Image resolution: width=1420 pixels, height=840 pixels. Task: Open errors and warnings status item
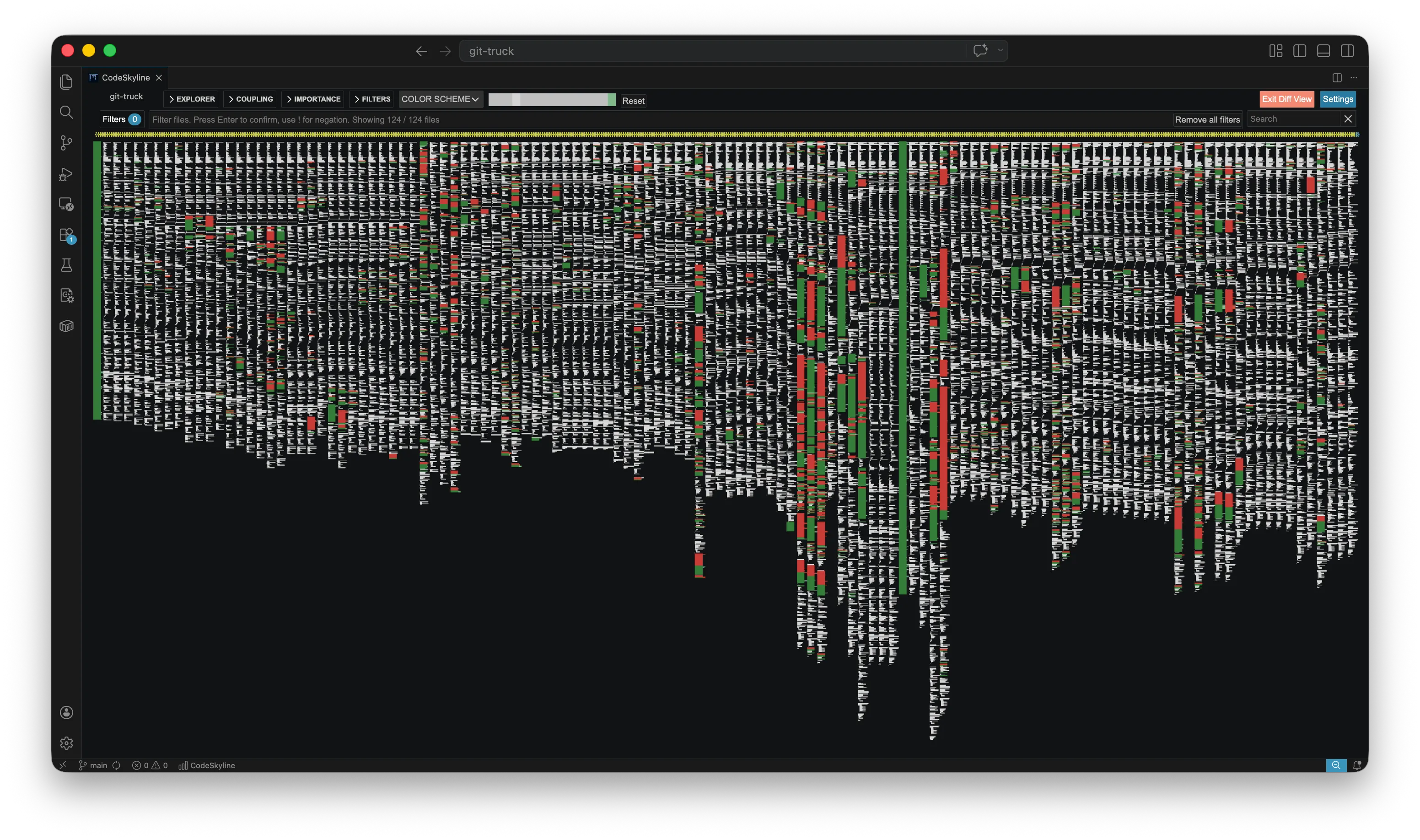[150, 765]
